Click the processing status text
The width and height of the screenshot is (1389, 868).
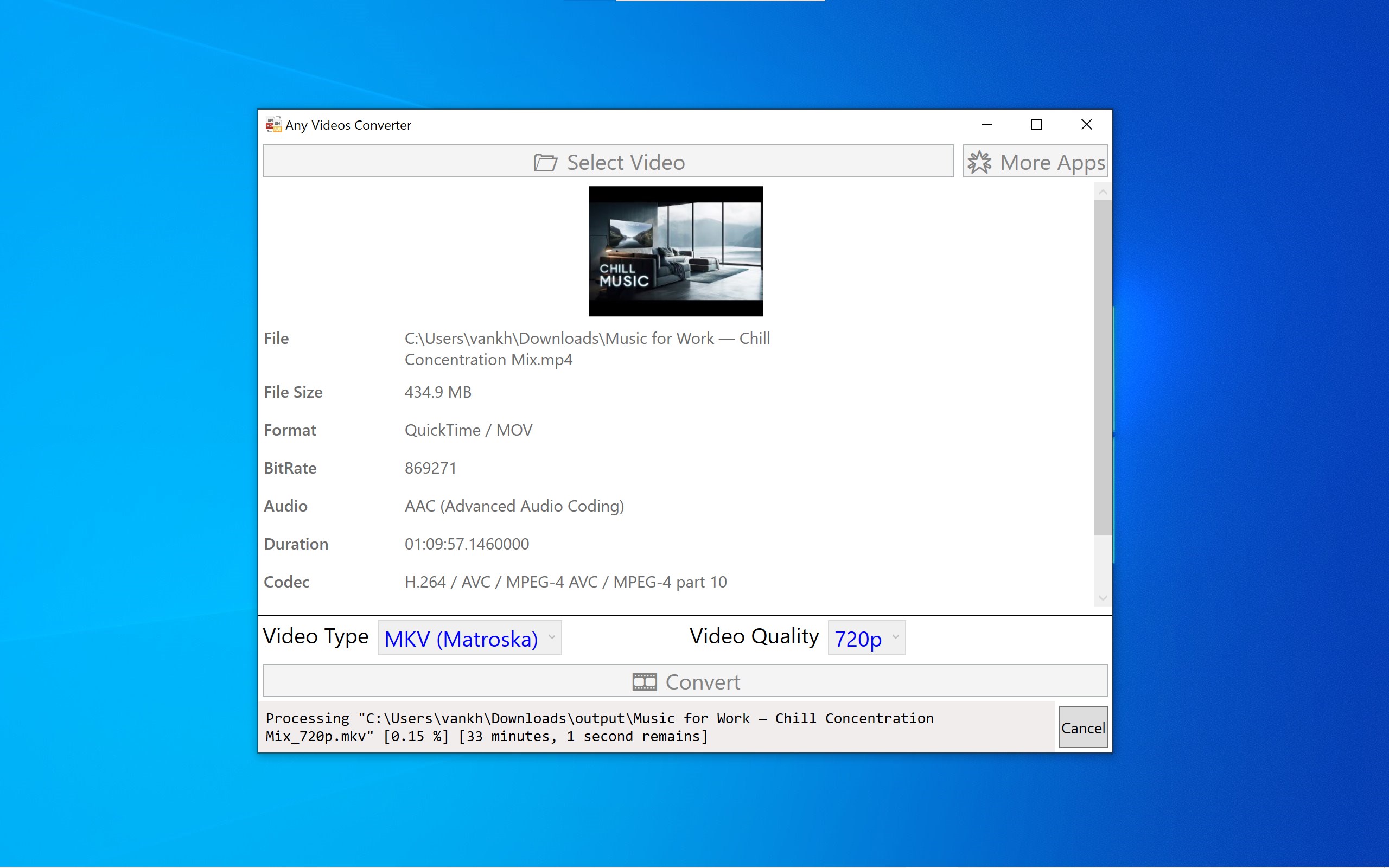599,727
